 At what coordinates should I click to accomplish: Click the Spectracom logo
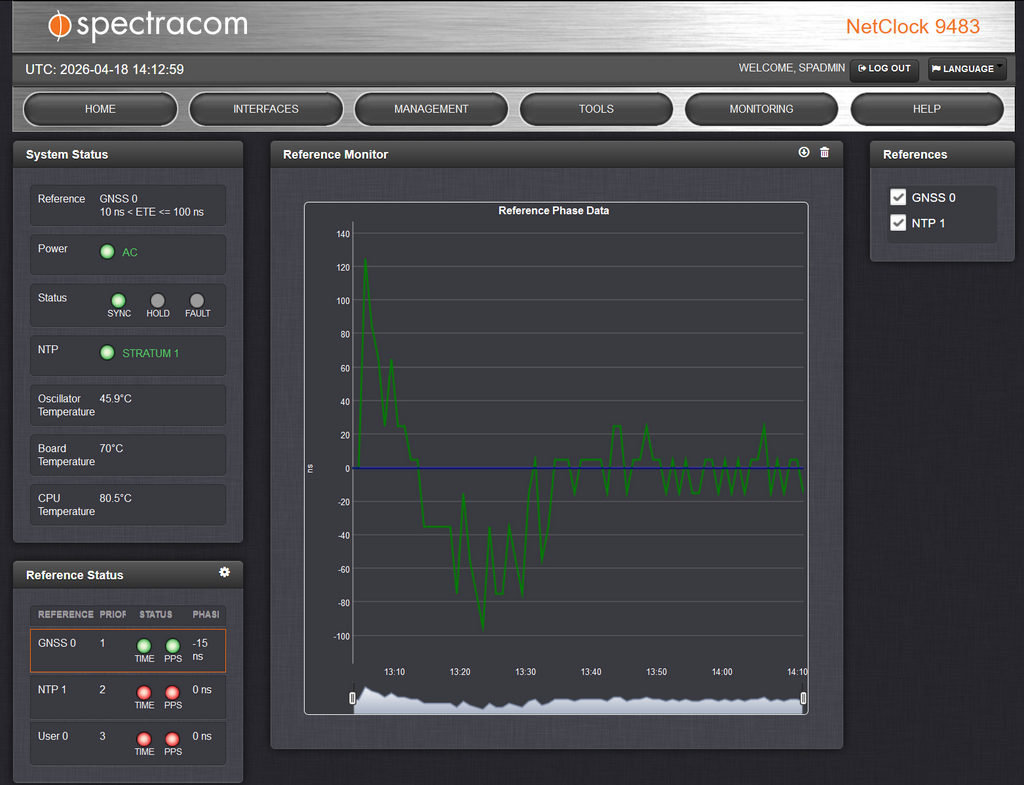148,25
